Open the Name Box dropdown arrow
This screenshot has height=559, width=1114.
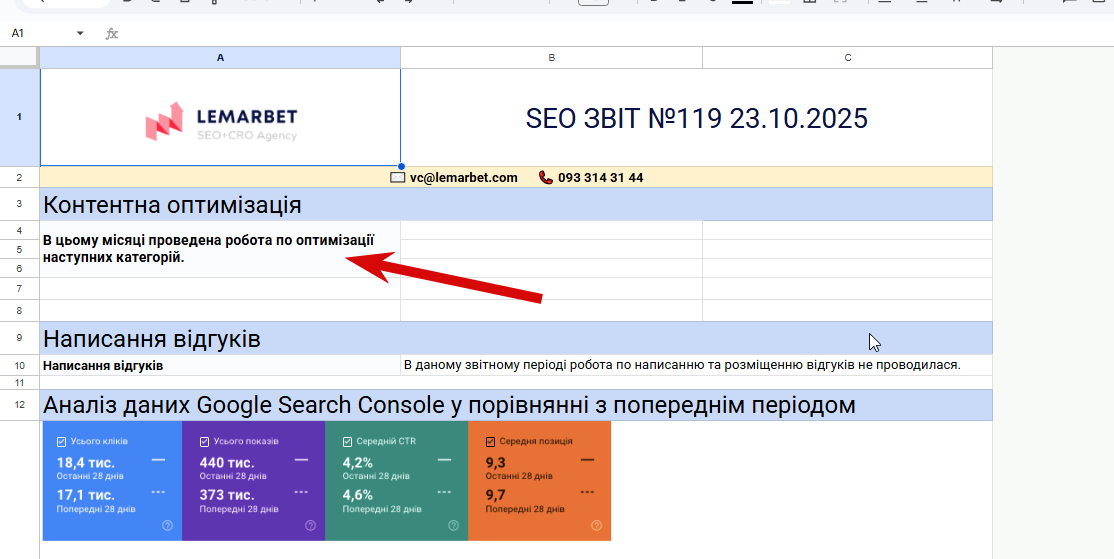click(80, 33)
